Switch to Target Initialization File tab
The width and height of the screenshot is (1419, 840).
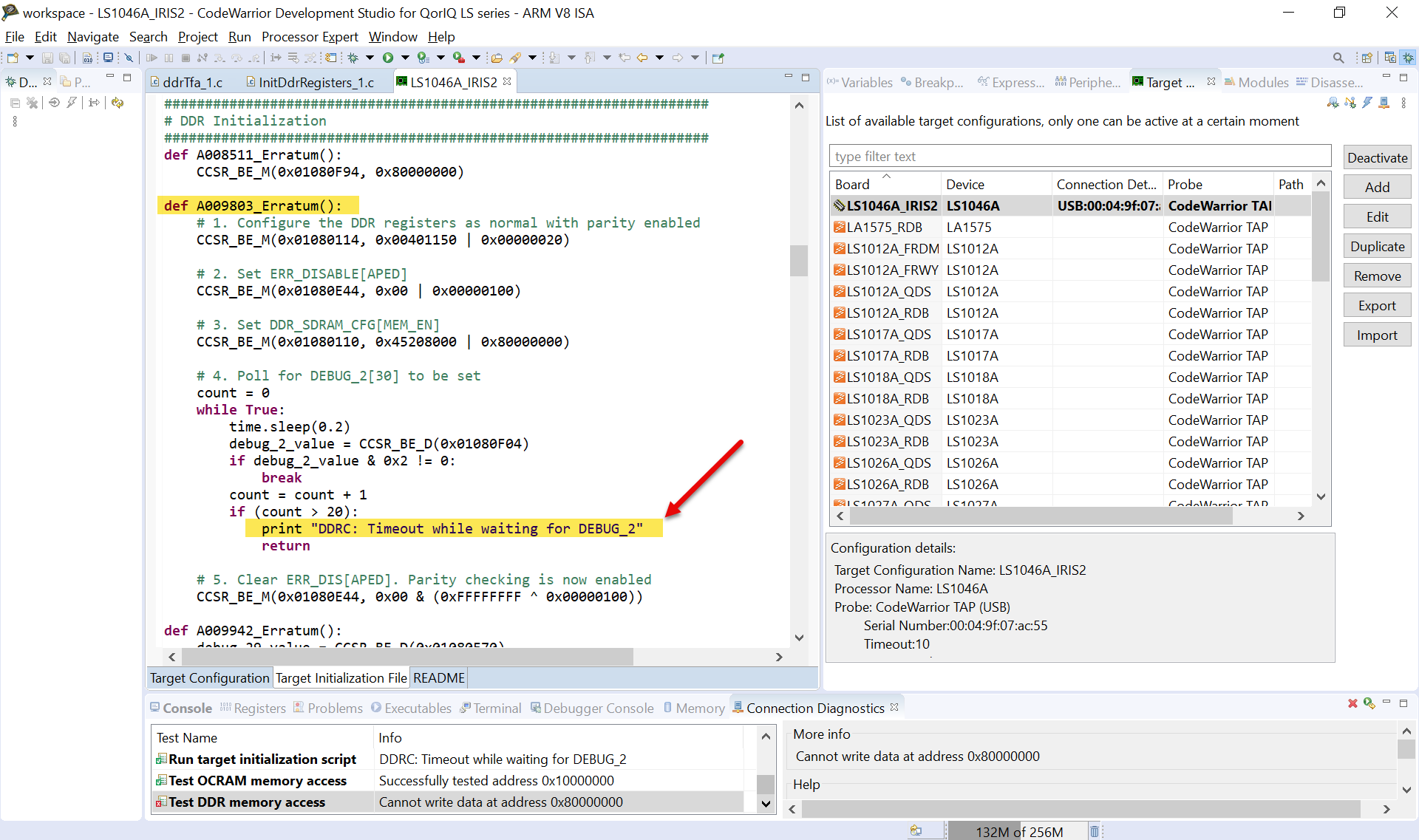(x=341, y=677)
